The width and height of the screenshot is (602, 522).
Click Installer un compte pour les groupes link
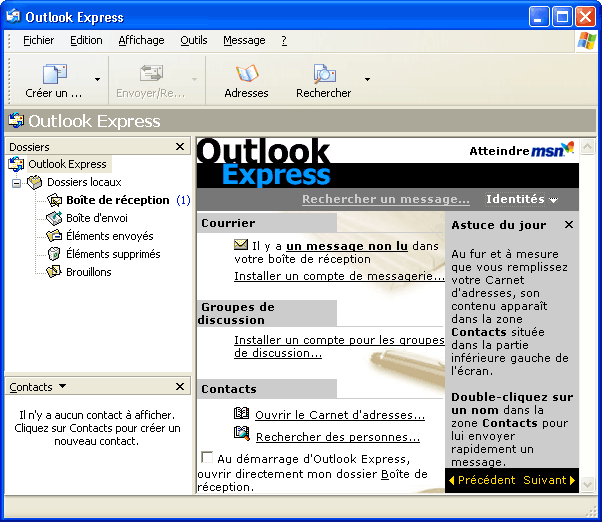(339, 347)
